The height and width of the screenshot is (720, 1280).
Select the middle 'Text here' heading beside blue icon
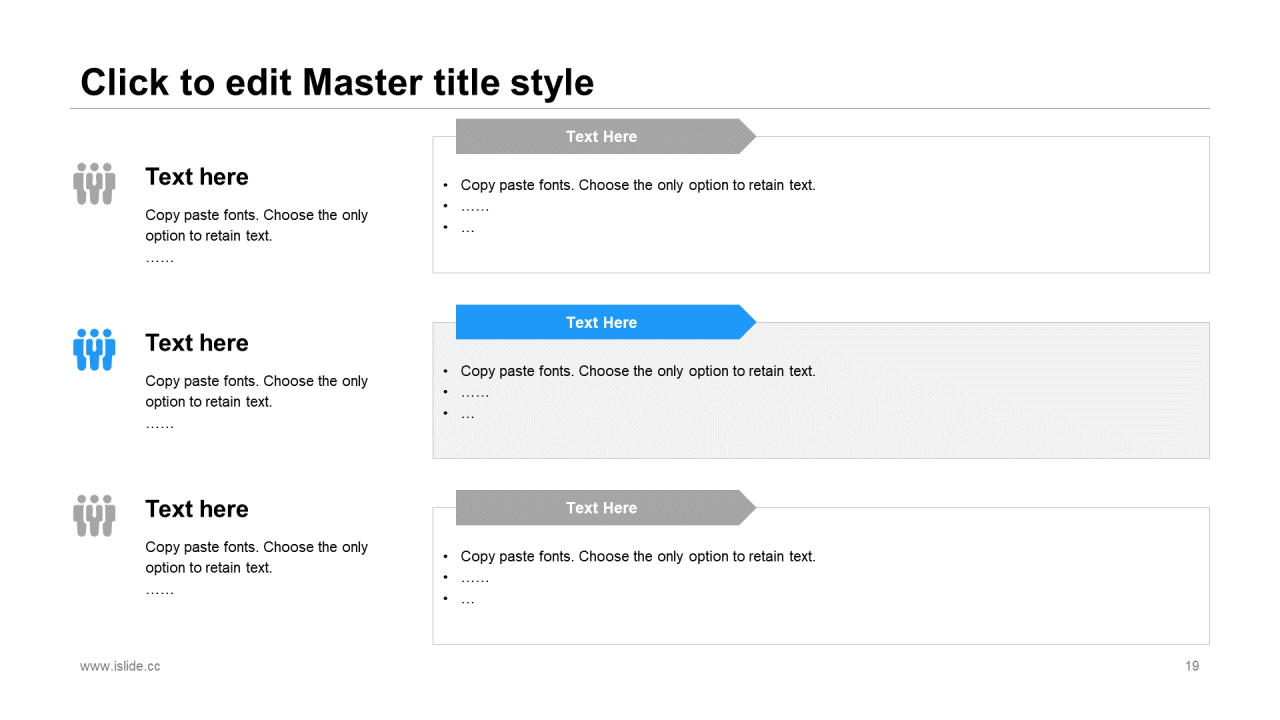click(x=197, y=343)
